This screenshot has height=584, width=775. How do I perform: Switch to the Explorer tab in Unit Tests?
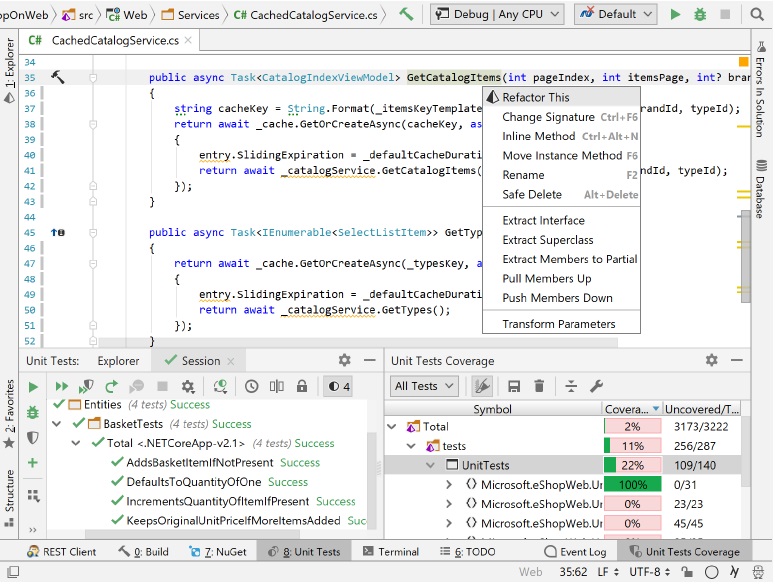pyautogui.click(x=118, y=361)
